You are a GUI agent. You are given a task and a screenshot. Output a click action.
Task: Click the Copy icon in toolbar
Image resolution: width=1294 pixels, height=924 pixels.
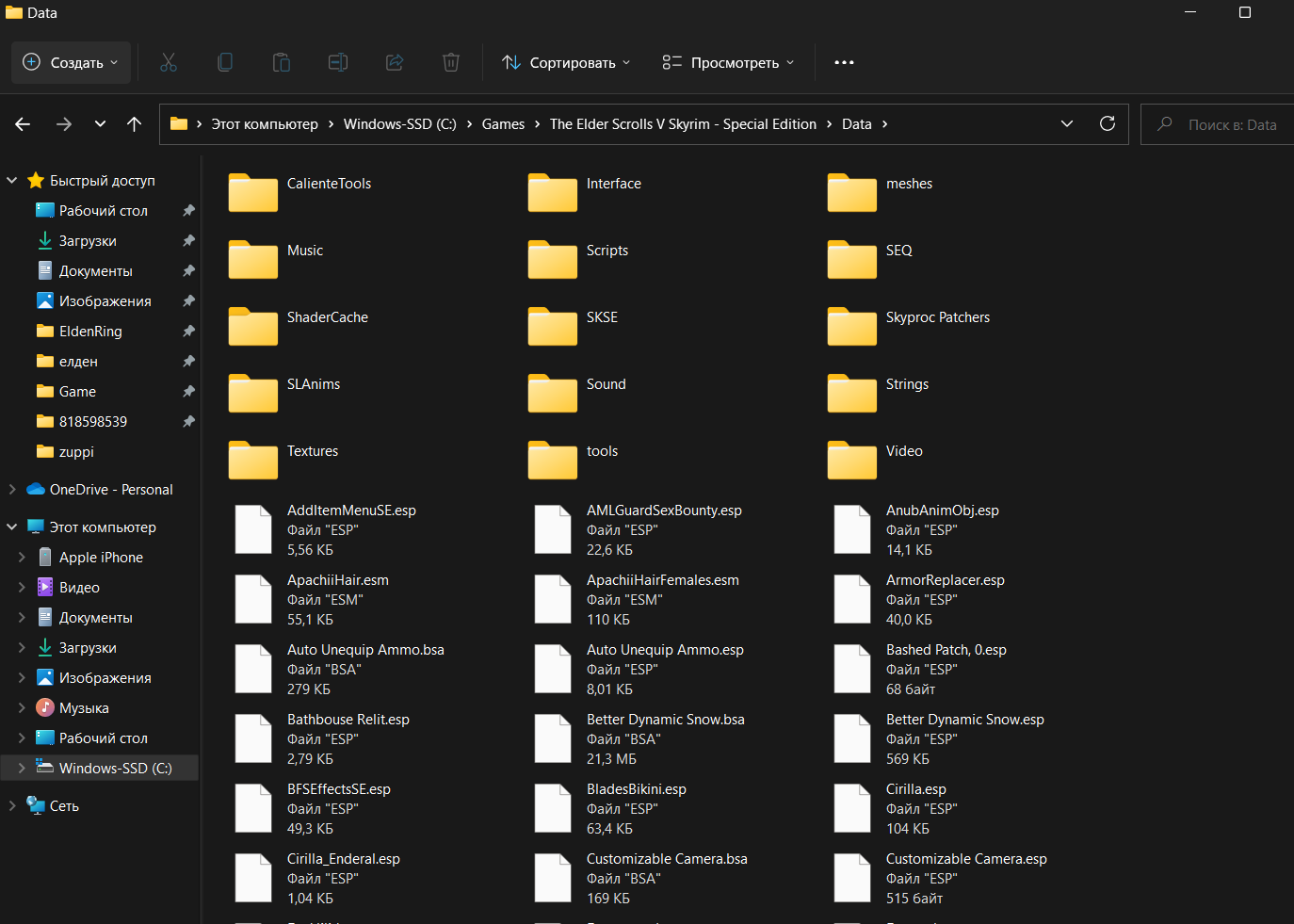pos(225,63)
